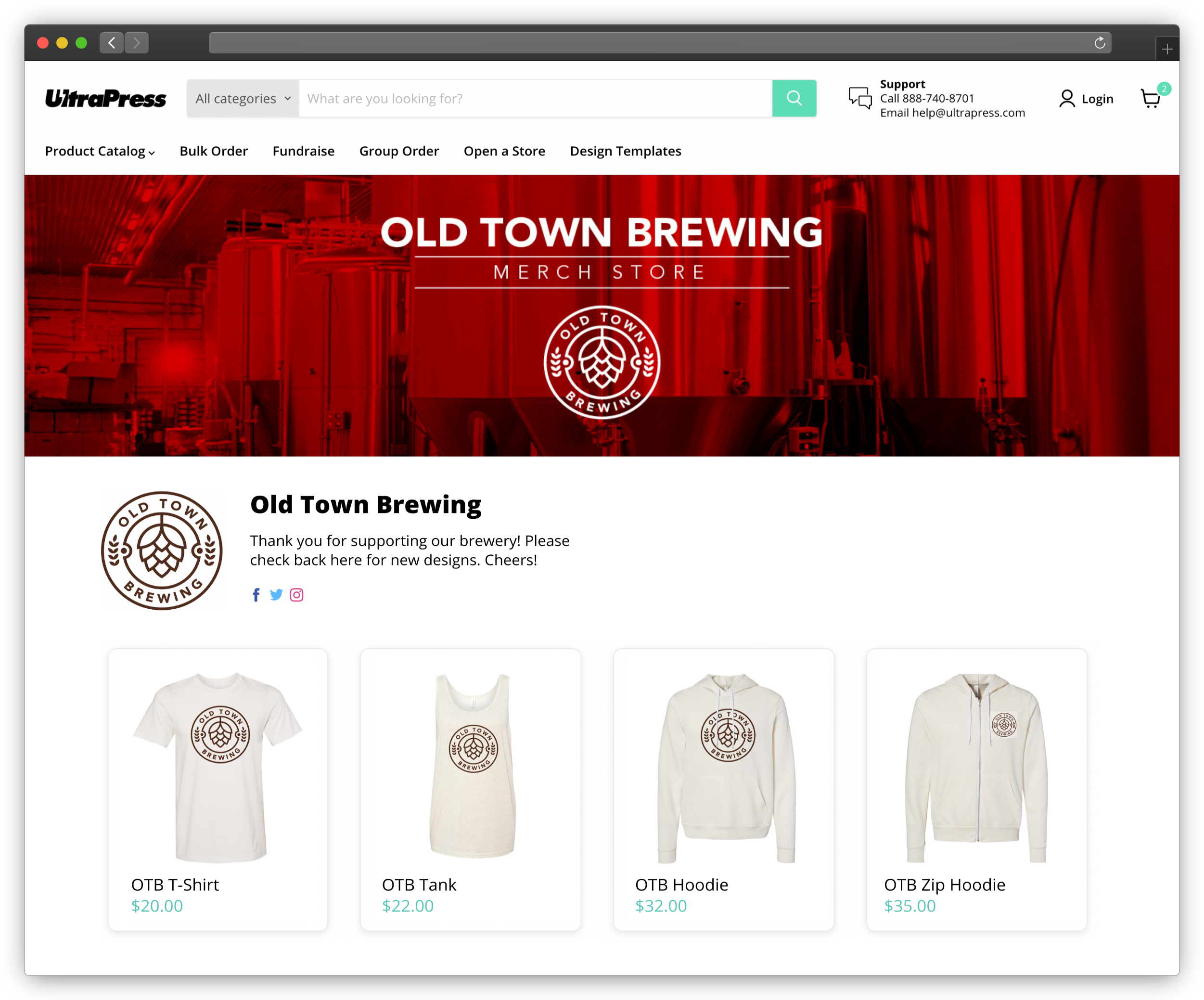Click the OTB T-Shirt product image
The image size is (1204, 1000).
(218, 767)
